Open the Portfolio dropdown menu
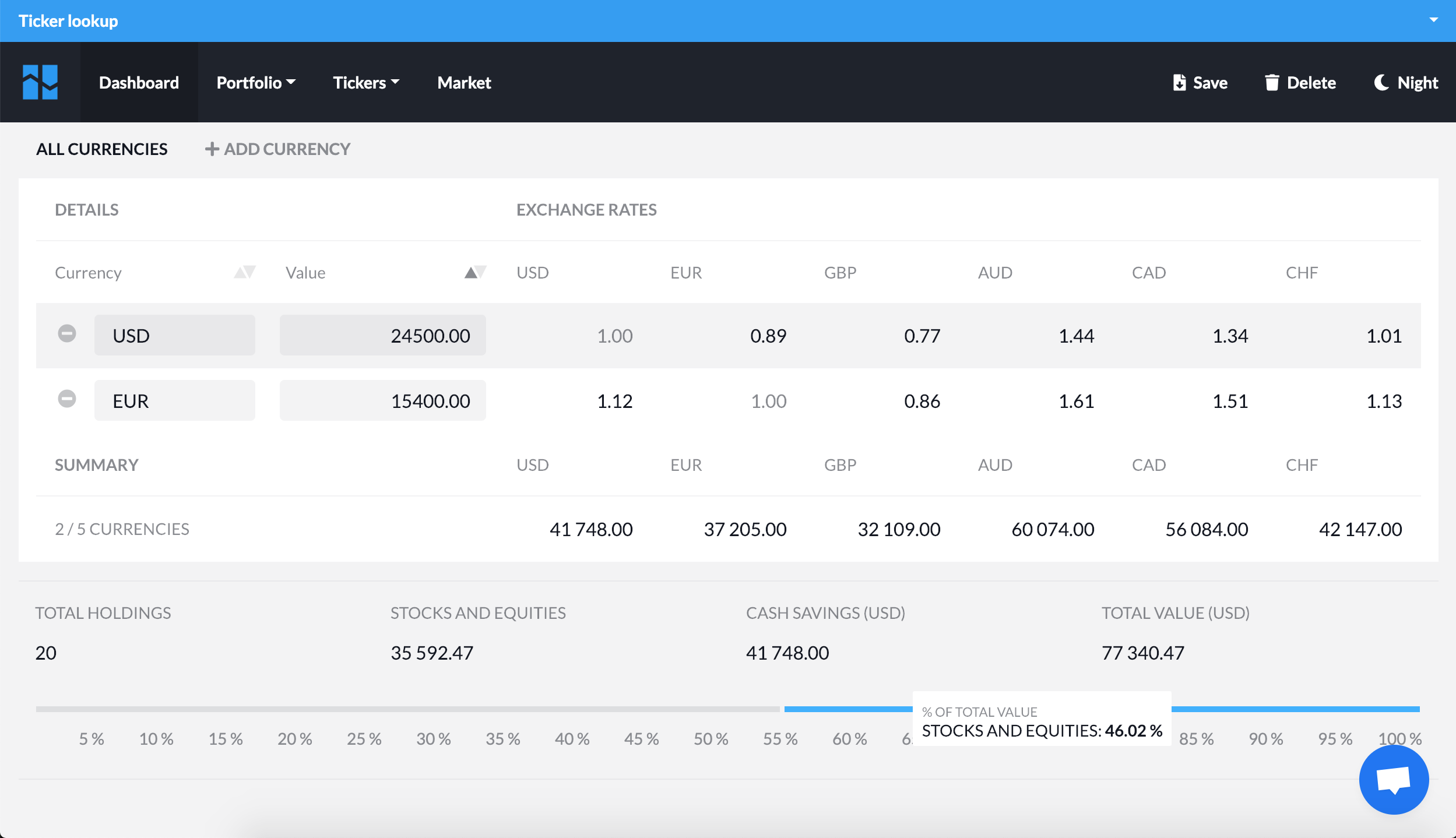The height and width of the screenshot is (838, 1456). (256, 82)
